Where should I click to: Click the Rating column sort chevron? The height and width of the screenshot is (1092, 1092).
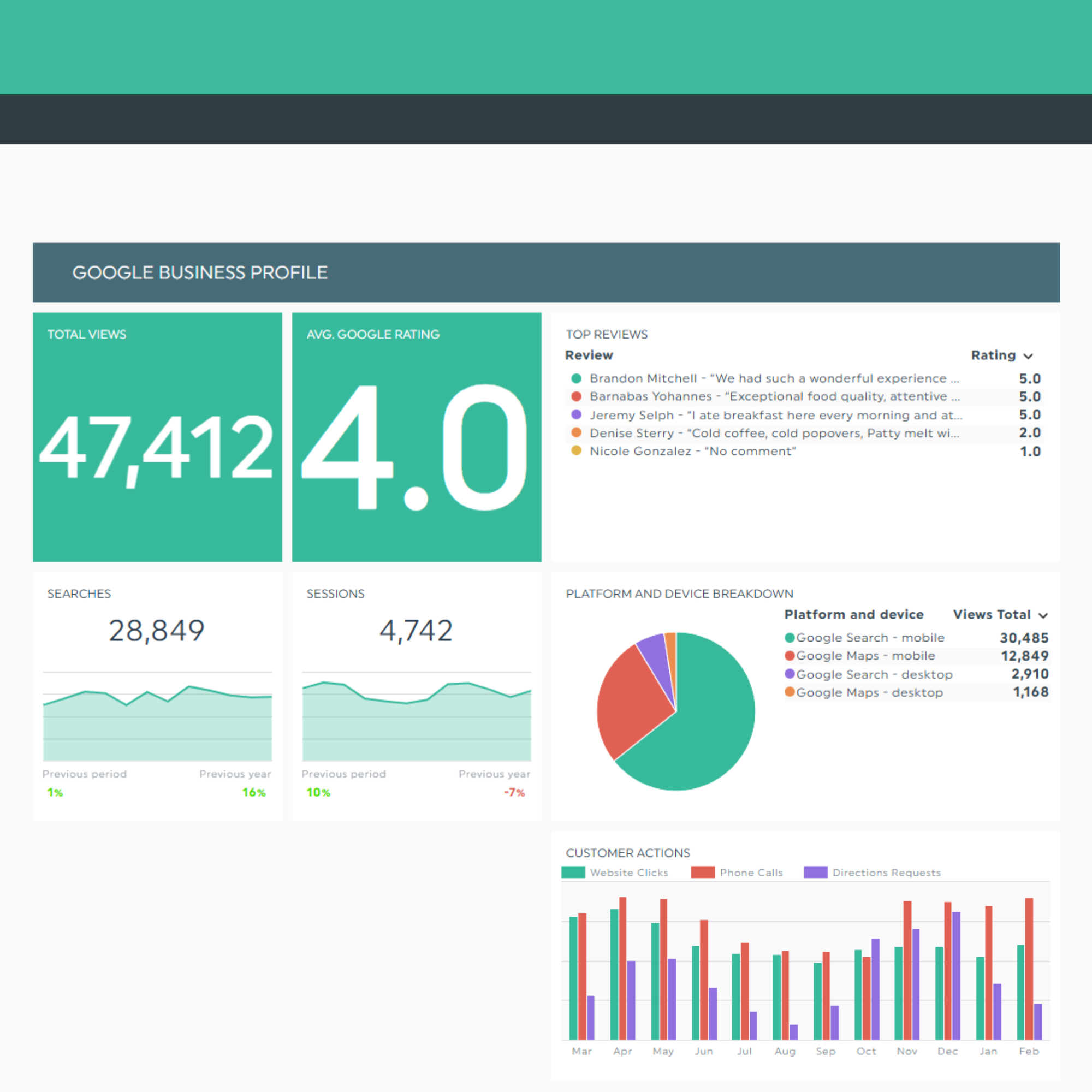(x=1028, y=356)
